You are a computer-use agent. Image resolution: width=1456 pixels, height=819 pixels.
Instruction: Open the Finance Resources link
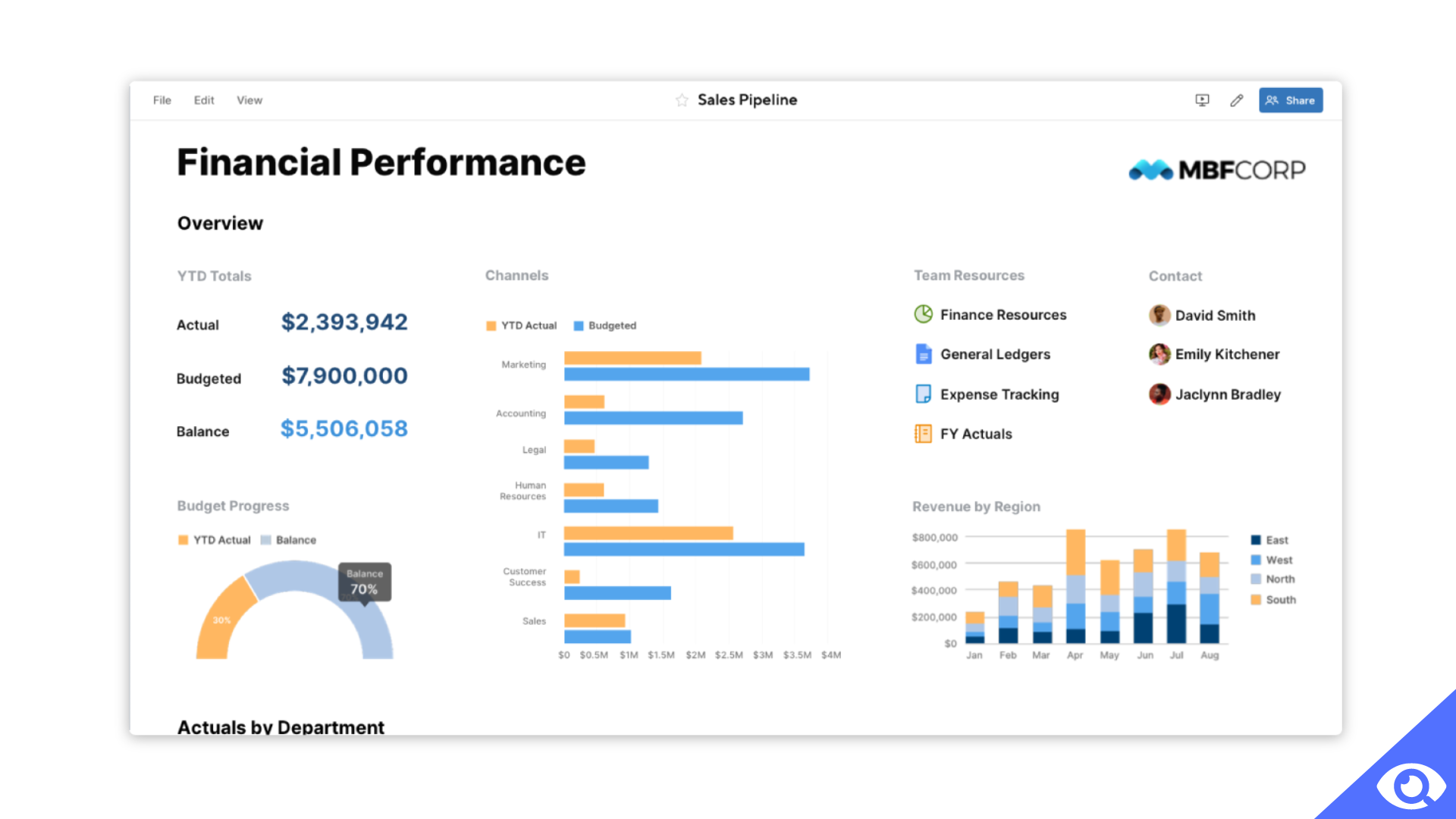pos(1003,315)
